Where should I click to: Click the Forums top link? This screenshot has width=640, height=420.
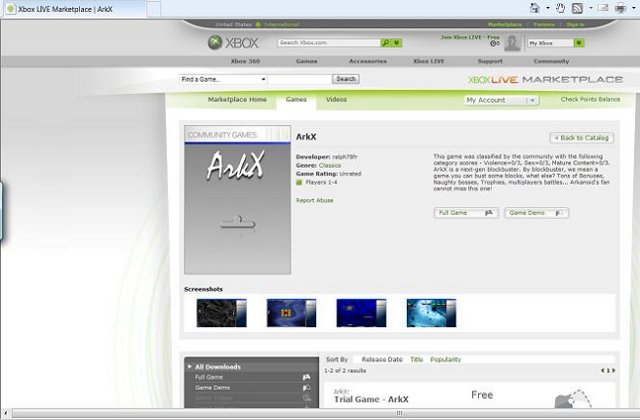tap(544, 24)
